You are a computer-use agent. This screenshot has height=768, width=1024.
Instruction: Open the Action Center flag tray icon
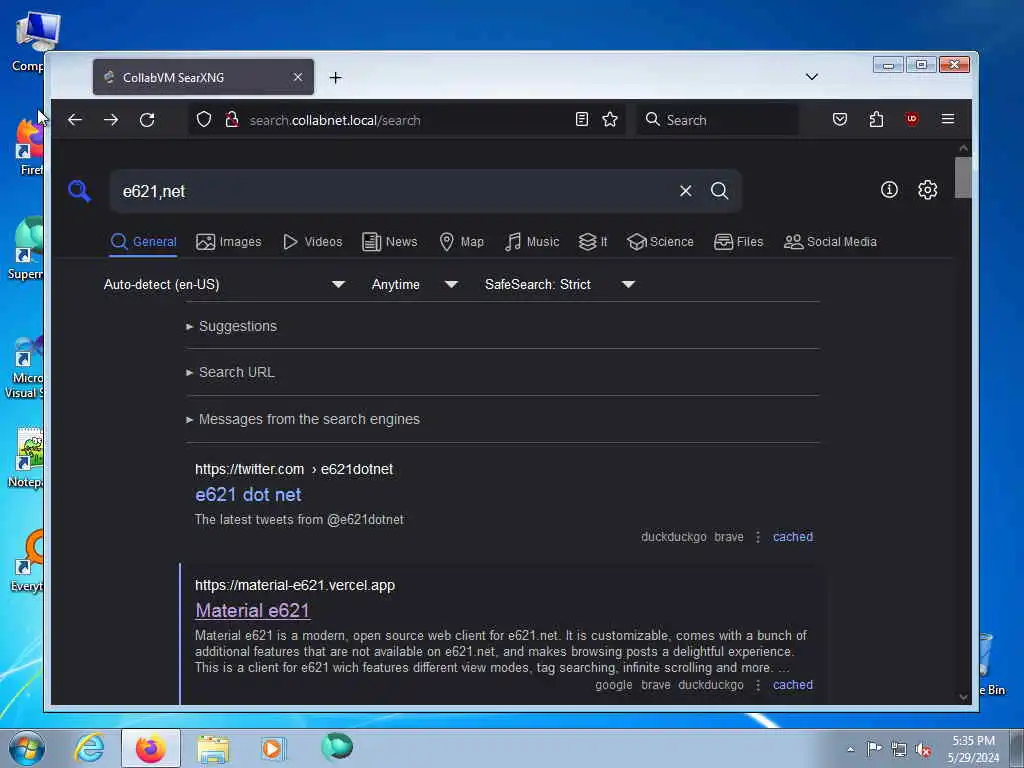tap(874, 748)
